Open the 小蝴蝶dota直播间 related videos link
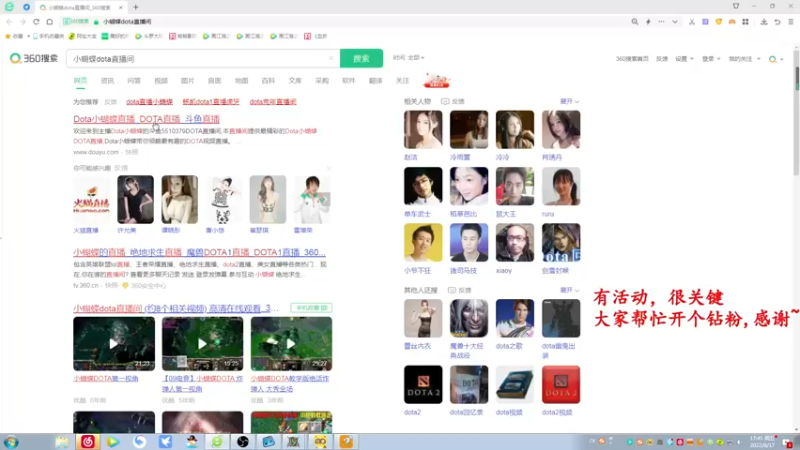This screenshot has height=450, width=800. (176, 308)
